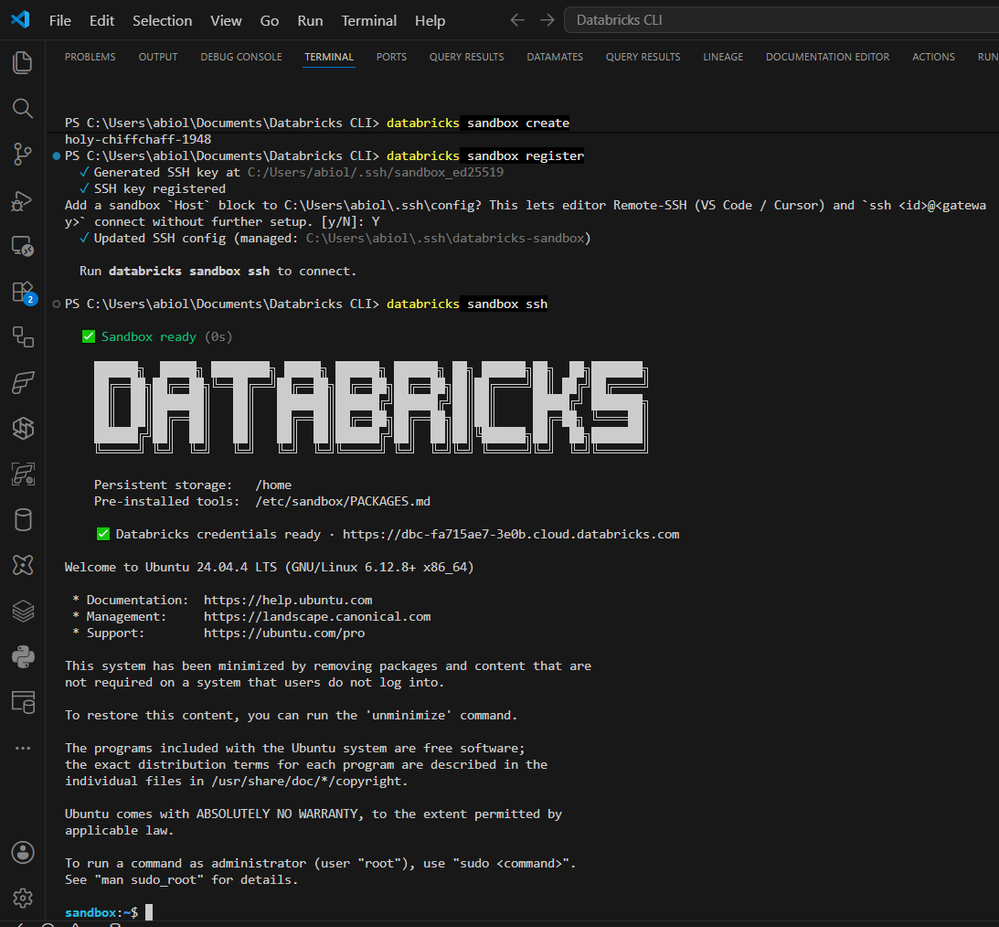Open the window-with-database icon
Image resolution: width=999 pixels, height=927 pixels.
(22, 702)
